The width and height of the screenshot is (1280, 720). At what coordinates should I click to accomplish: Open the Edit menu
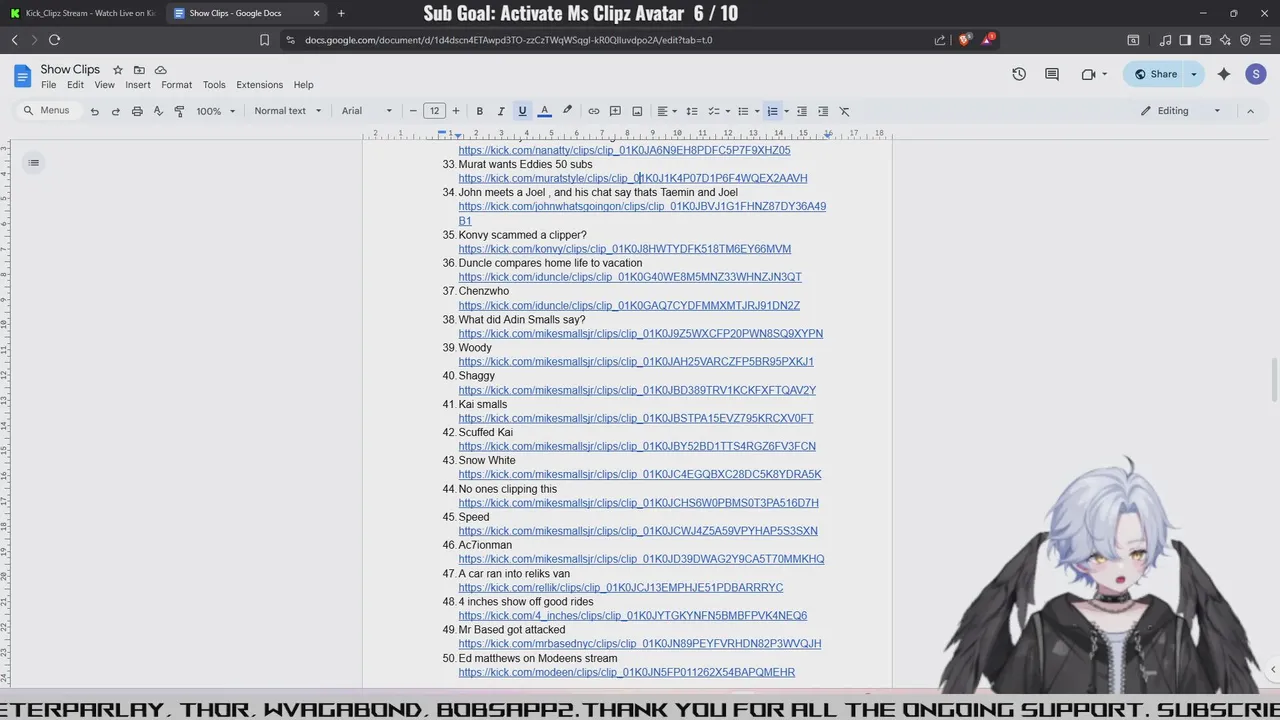75,85
